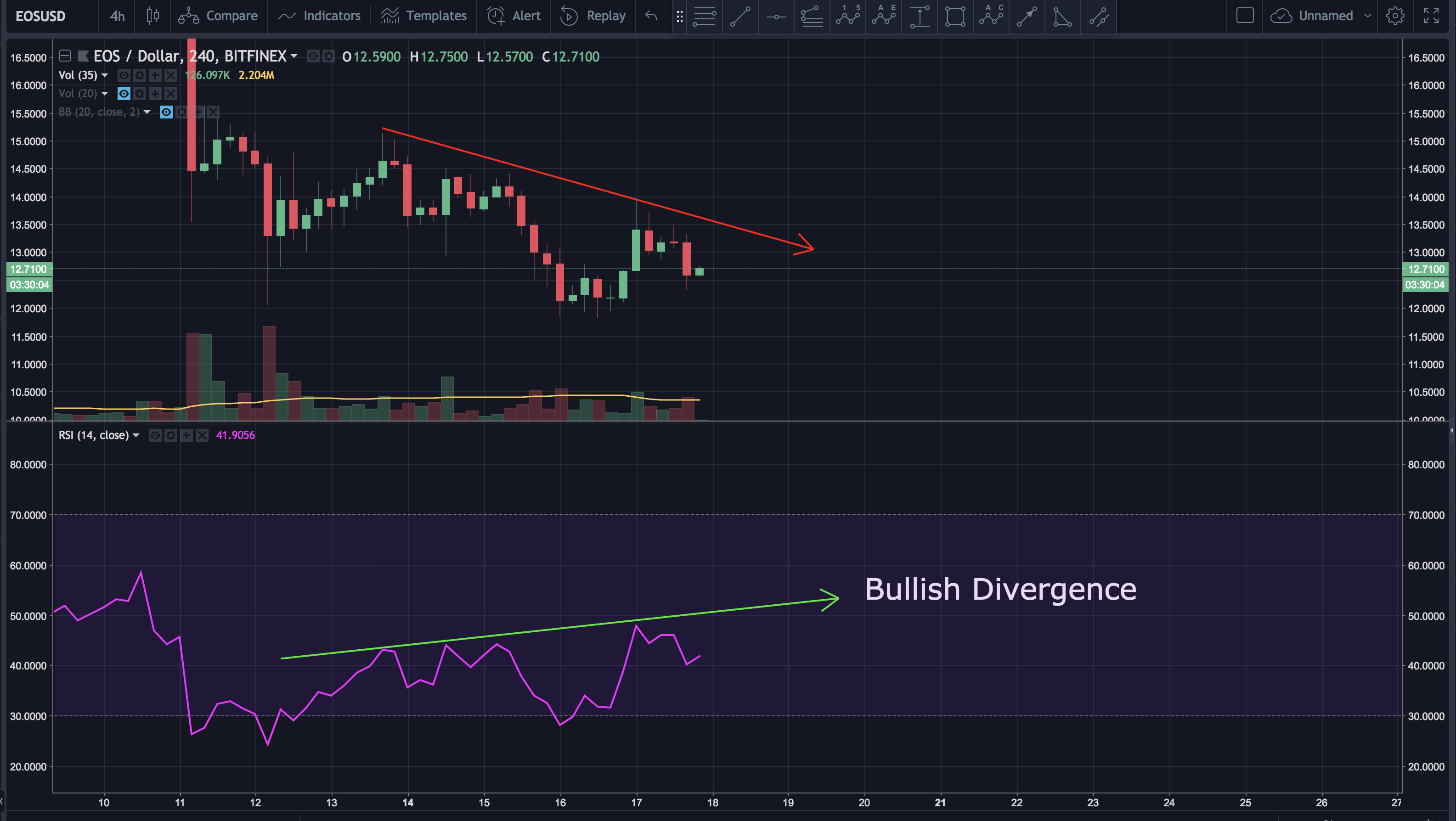Hide the Vol (35) indicator
Screen dimensions: 1456x821
124,75
